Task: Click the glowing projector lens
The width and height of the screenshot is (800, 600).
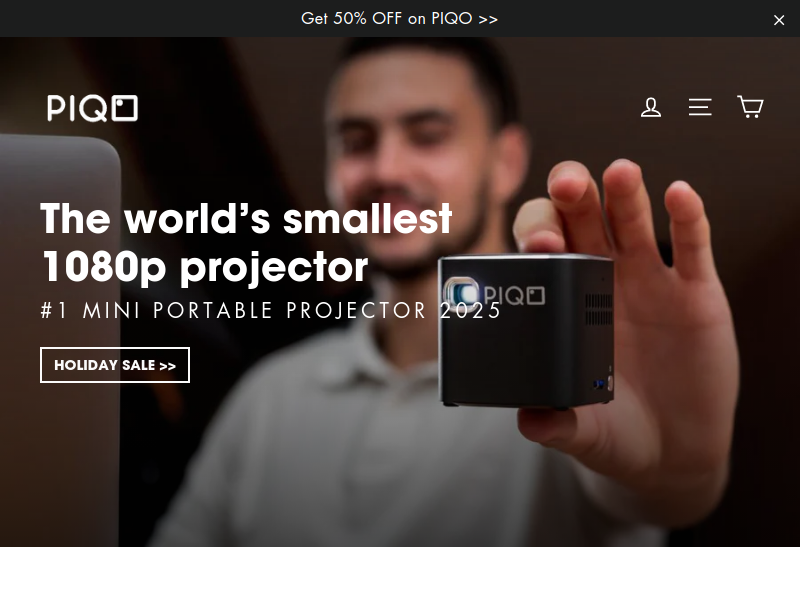Action: tap(461, 292)
